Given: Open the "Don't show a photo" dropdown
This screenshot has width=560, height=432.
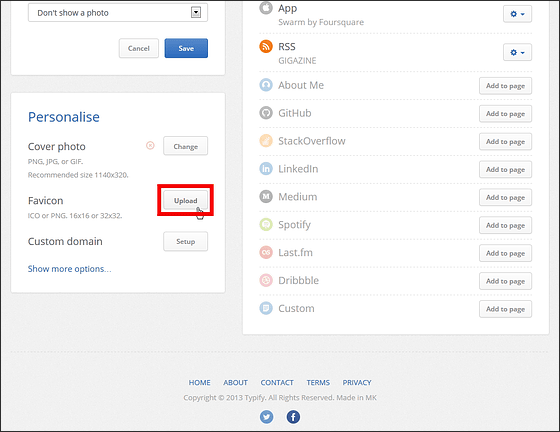Looking at the screenshot, I should [118, 13].
